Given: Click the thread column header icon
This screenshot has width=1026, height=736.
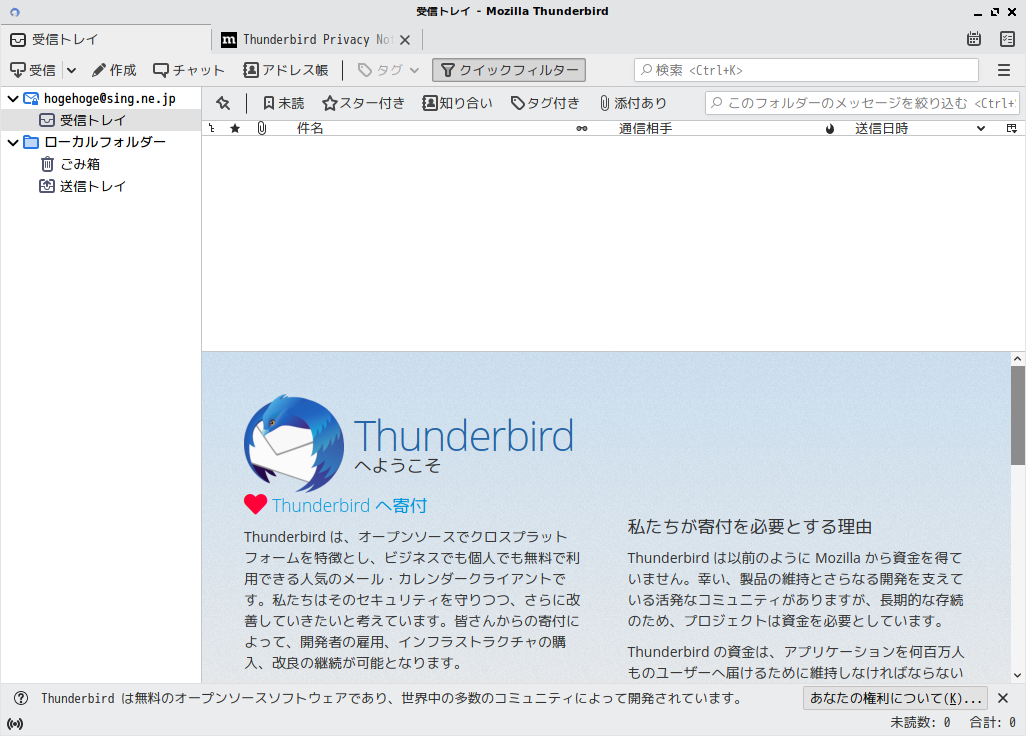Looking at the screenshot, I should (211, 128).
